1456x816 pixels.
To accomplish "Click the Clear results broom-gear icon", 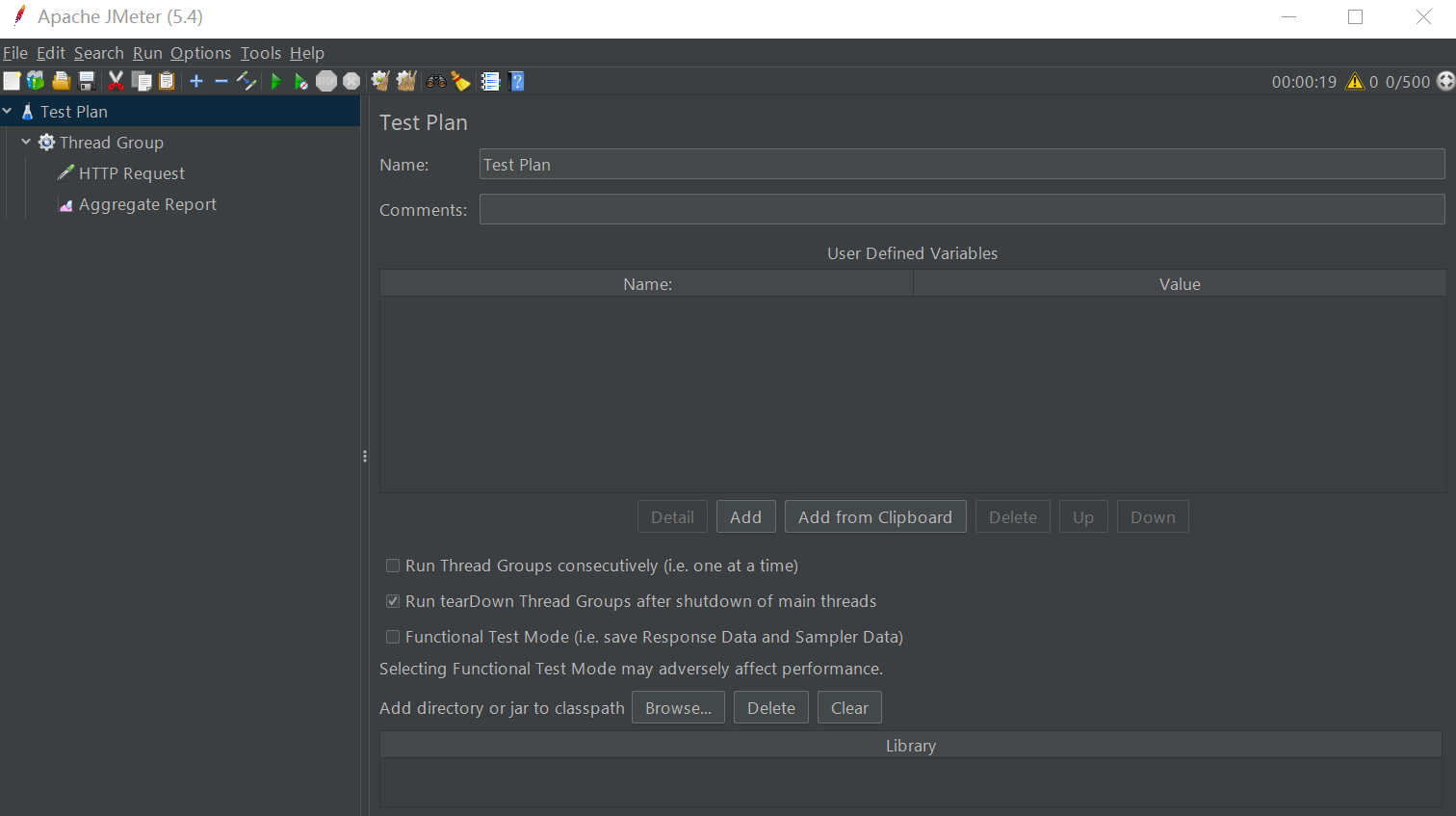I will (x=380, y=81).
